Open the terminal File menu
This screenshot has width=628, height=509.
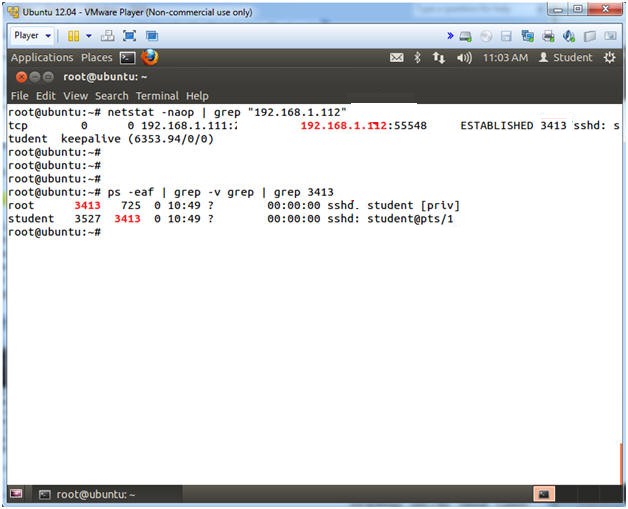(19, 96)
